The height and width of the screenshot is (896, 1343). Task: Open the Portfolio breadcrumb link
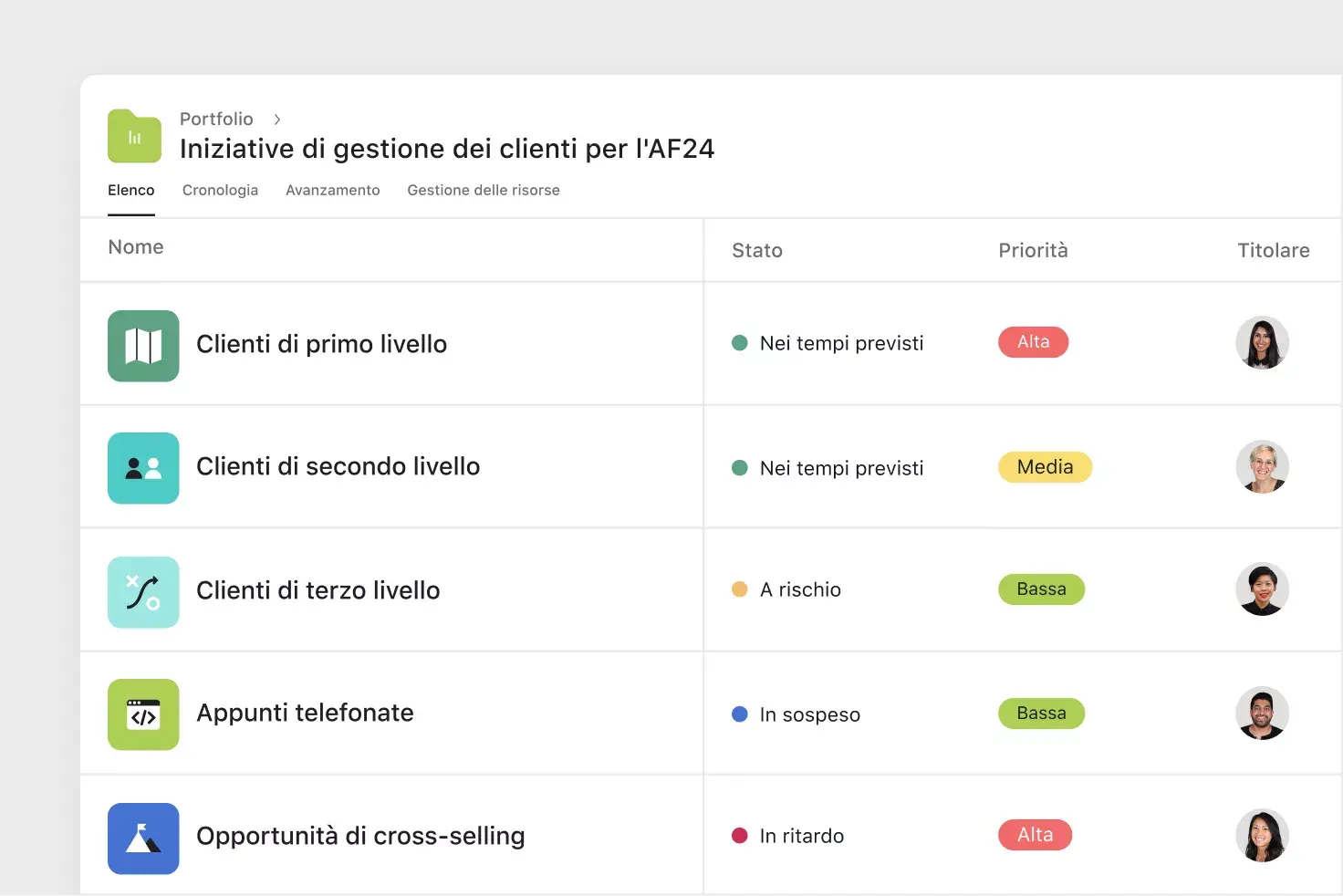215,119
